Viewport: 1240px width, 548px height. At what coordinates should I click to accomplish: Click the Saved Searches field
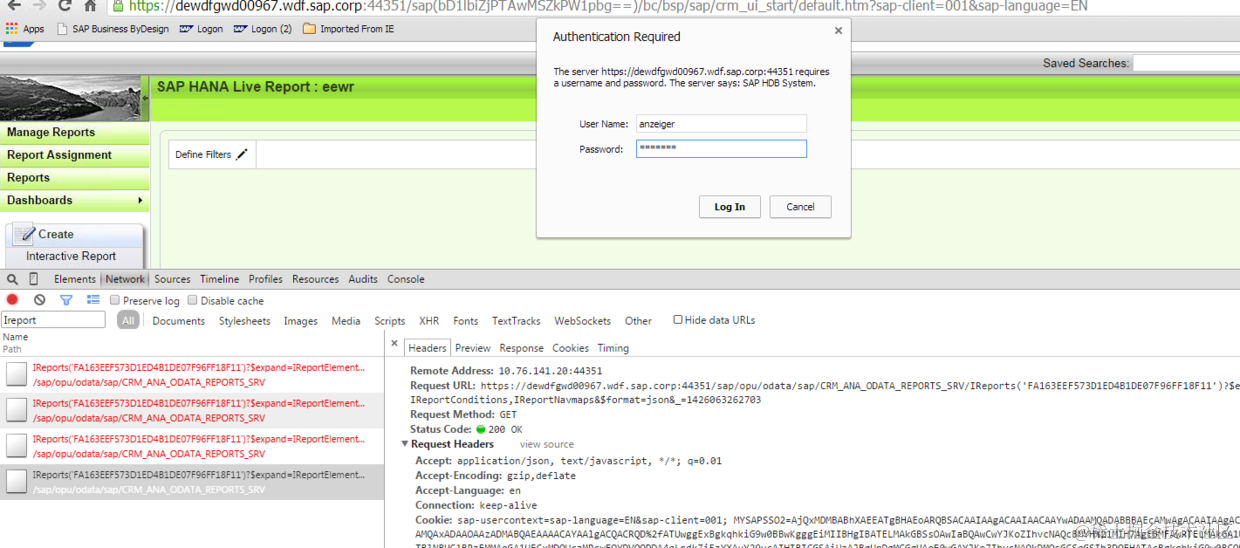(1186, 63)
